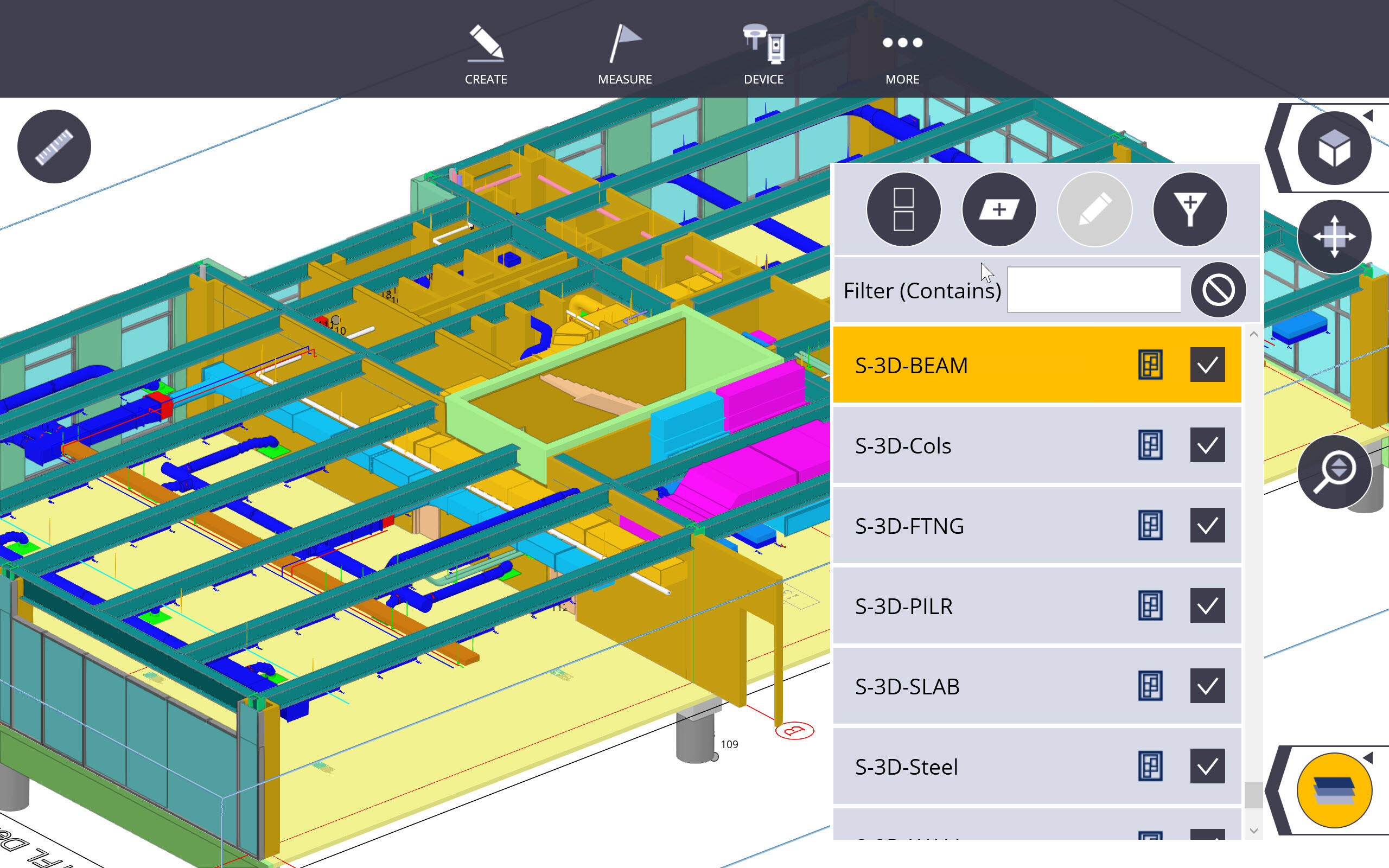Select the S-3D-FTNG layer row
The width and height of the screenshot is (1389, 868).
(x=1036, y=526)
